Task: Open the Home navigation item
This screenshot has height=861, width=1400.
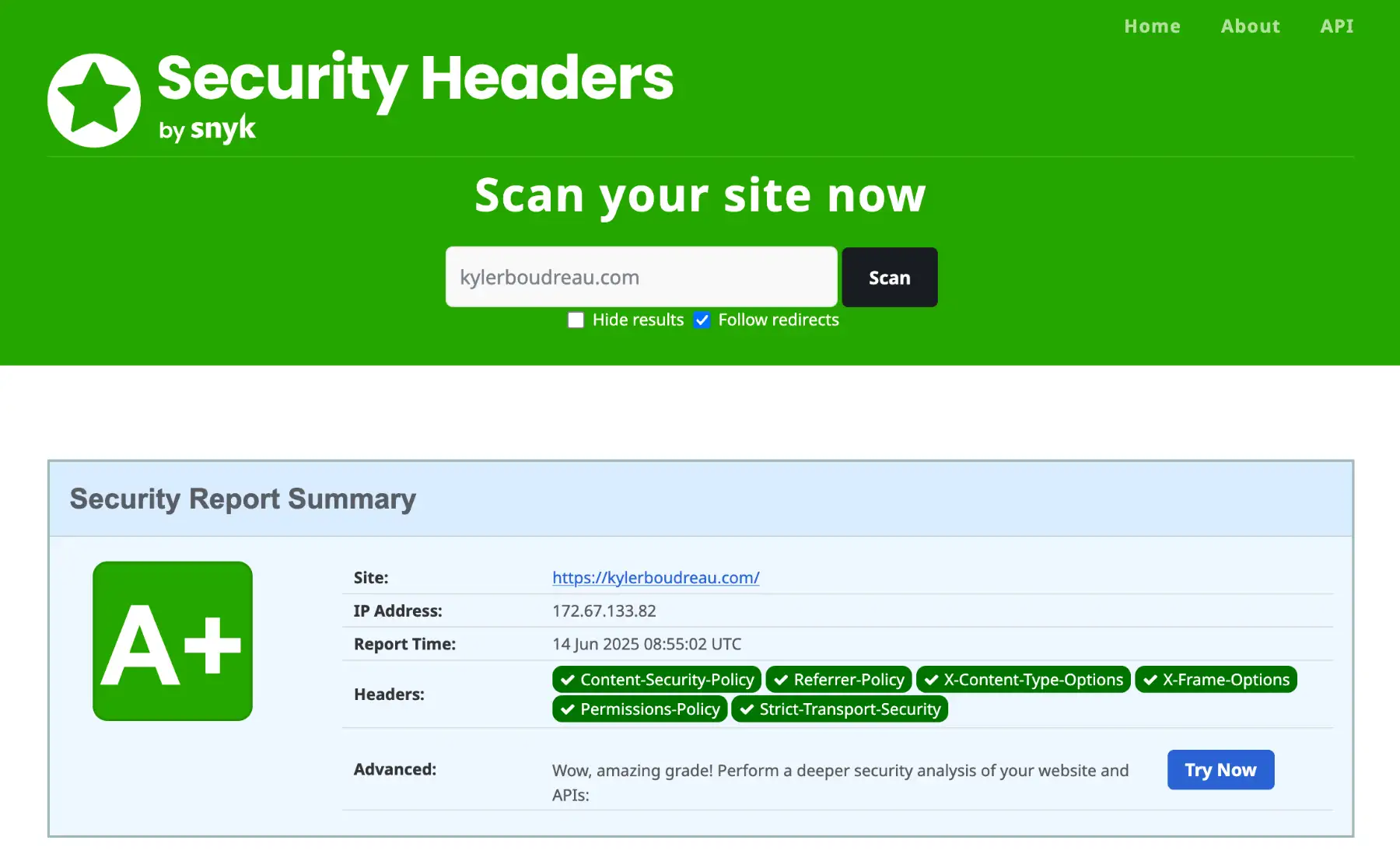Action: (x=1152, y=26)
